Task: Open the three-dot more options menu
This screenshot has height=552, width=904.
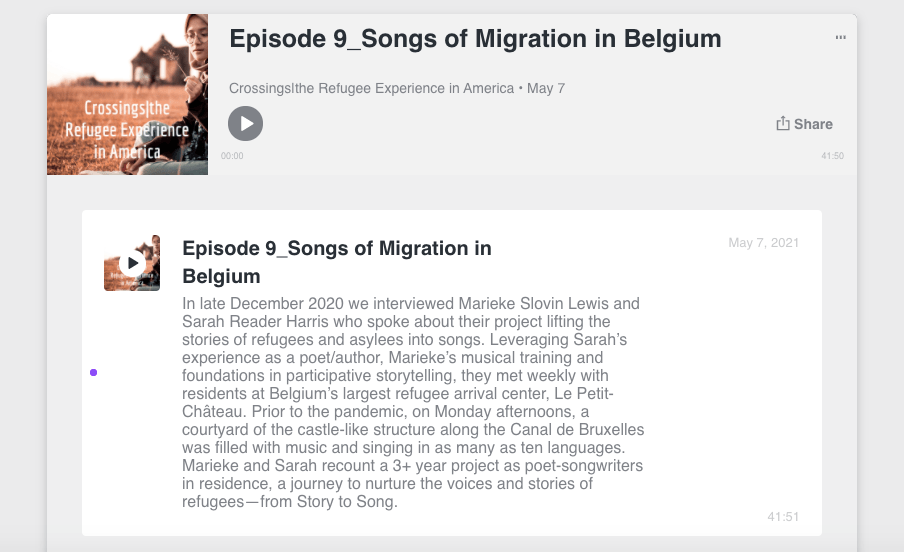Action: (x=840, y=38)
